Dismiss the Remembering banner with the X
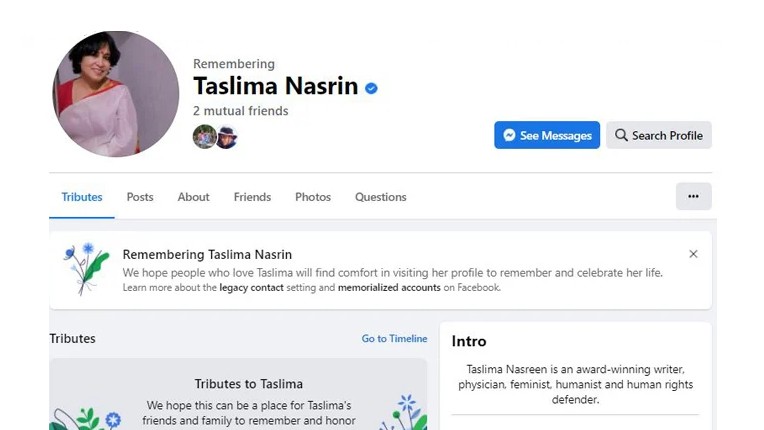Screen dimensions: 764x430 click(693, 254)
